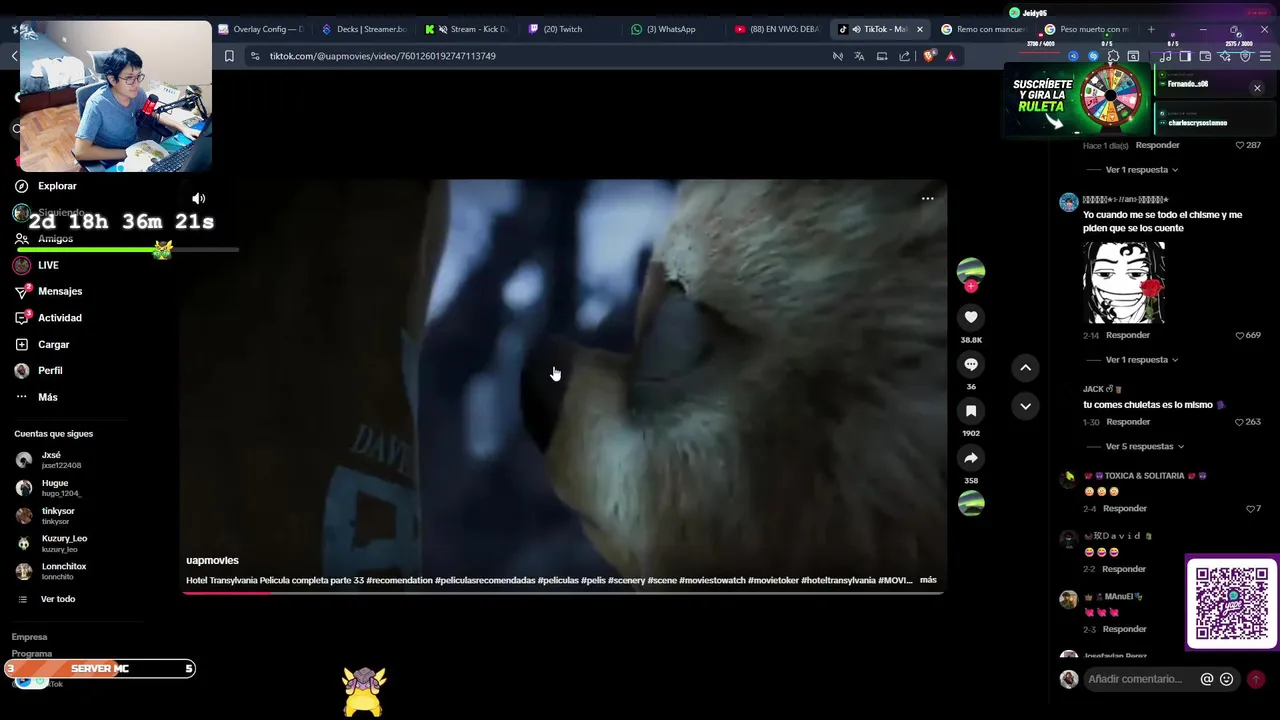Screen dimensions: 1280x720
Task: Like TOXICA & SOLITARIA comment heart
Action: (1249, 509)
